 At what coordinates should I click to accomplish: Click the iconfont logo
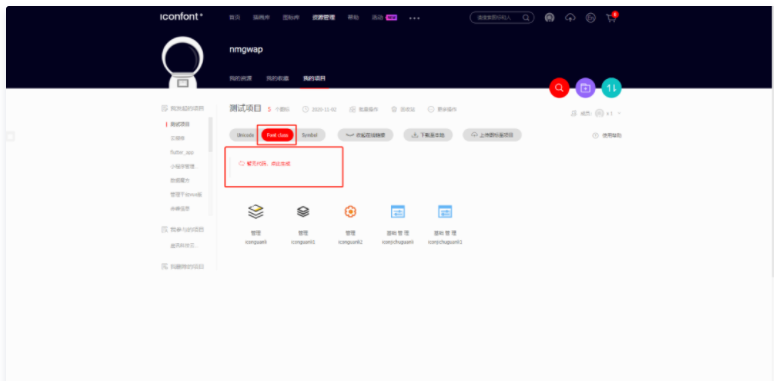[181, 17]
